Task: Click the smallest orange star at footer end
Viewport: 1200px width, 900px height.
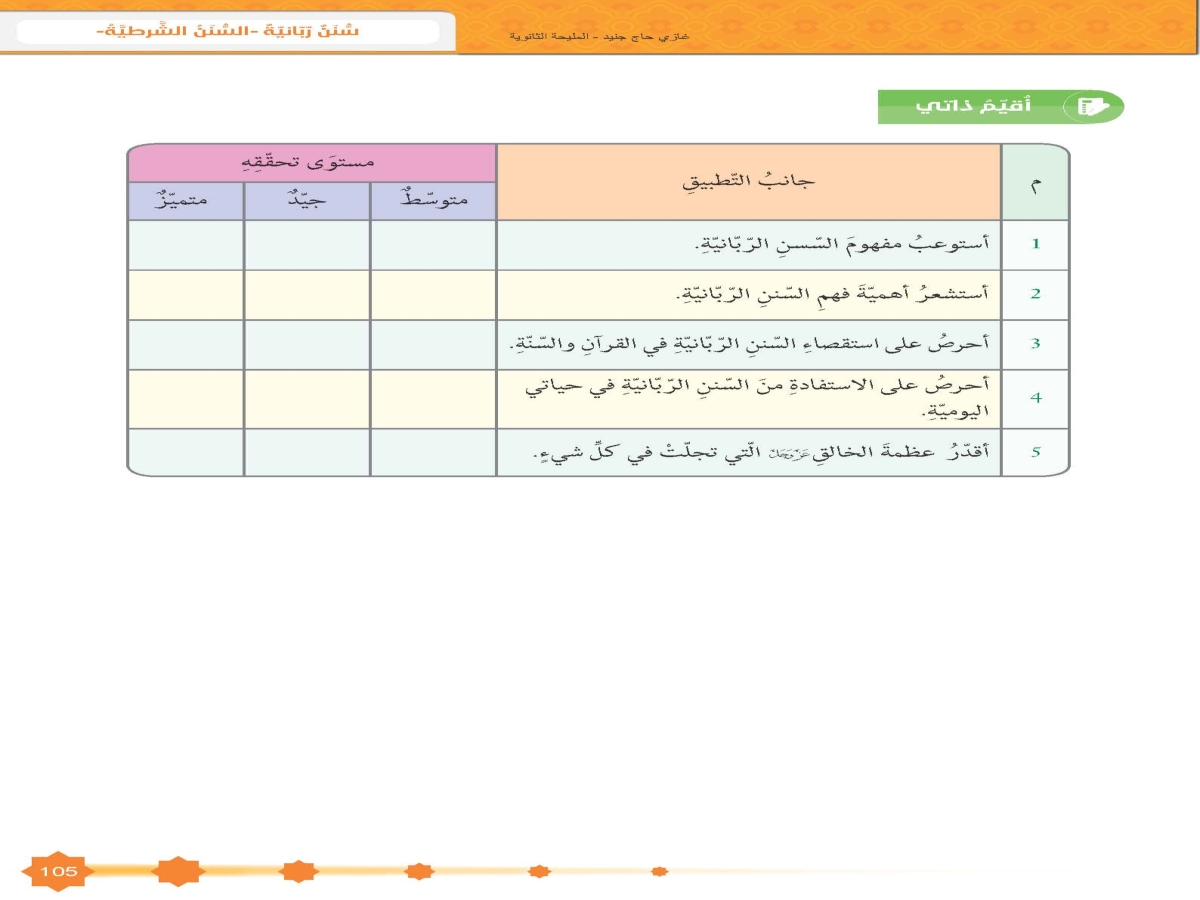Action: (x=659, y=871)
